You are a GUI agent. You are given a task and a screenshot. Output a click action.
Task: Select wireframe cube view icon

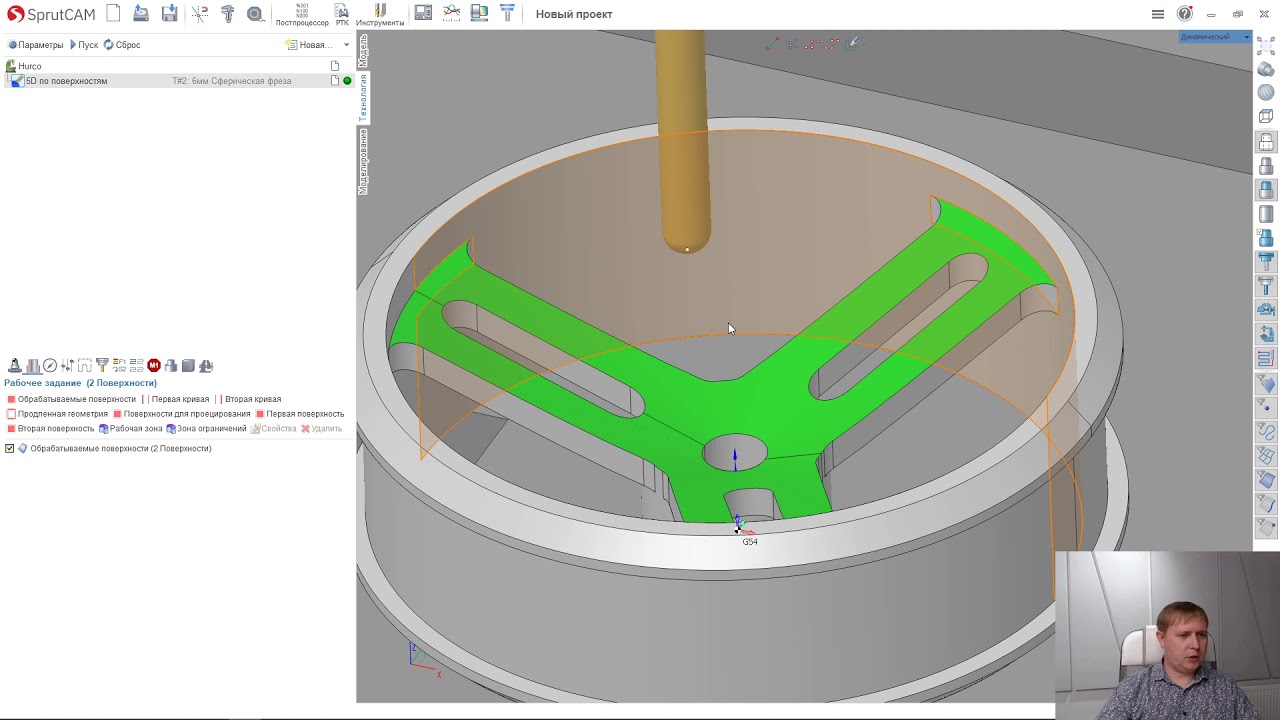point(1266,117)
